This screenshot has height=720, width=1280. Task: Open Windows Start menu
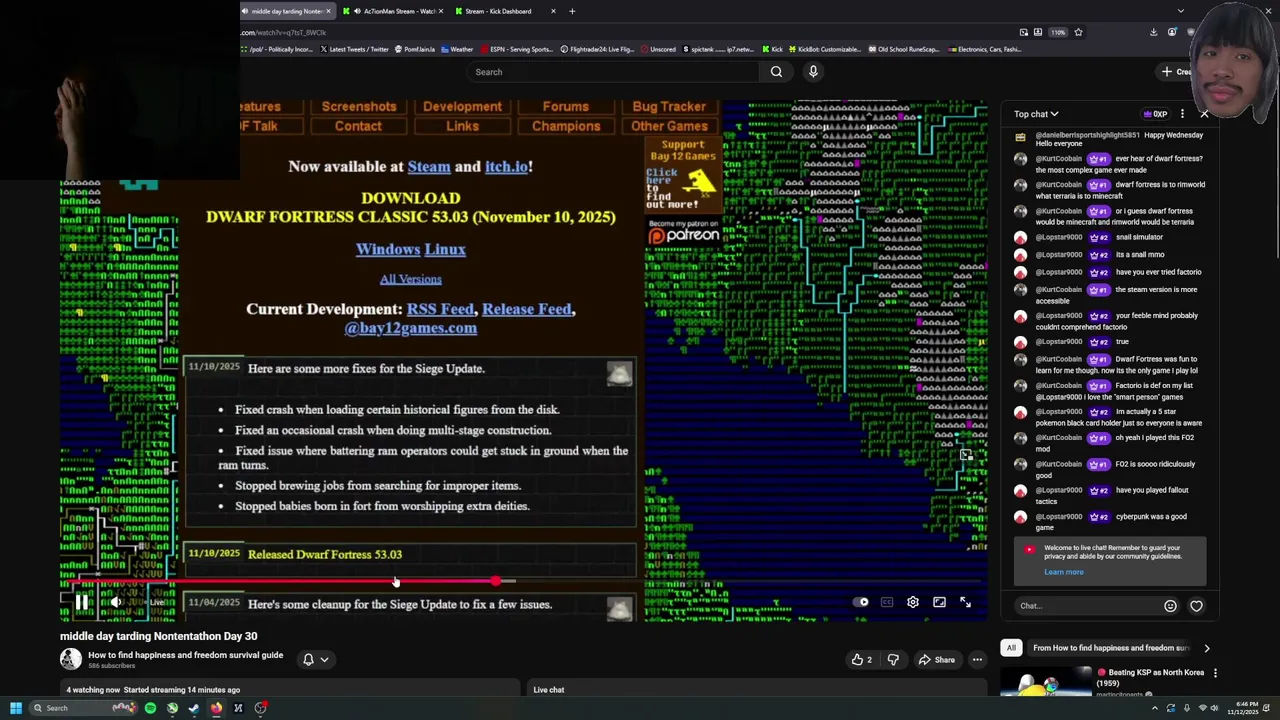16,708
